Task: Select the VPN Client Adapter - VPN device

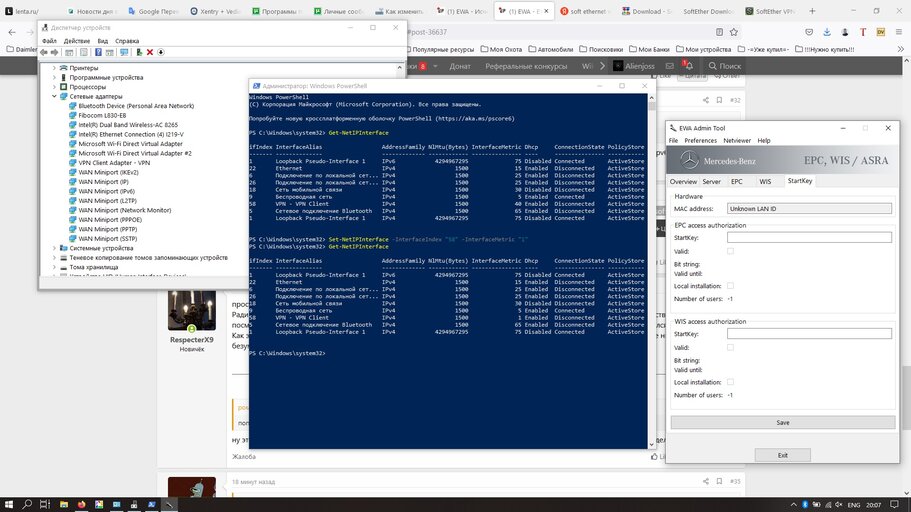Action: [x=113, y=162]
